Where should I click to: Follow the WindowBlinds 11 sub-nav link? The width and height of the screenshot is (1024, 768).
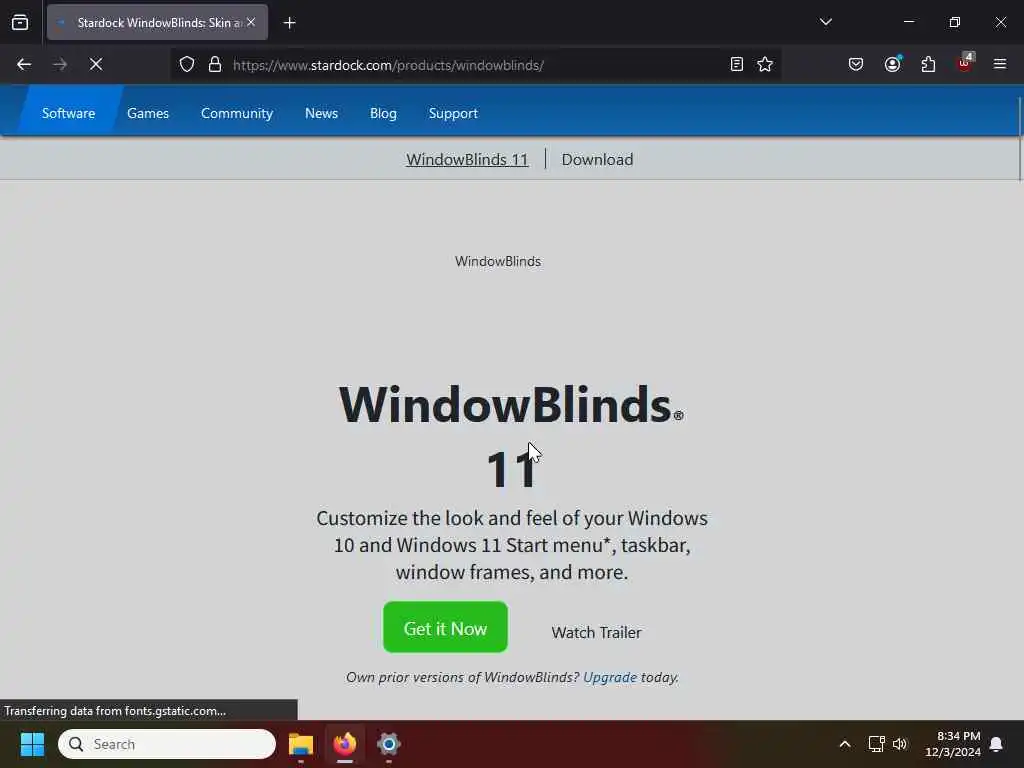(467, 159)
